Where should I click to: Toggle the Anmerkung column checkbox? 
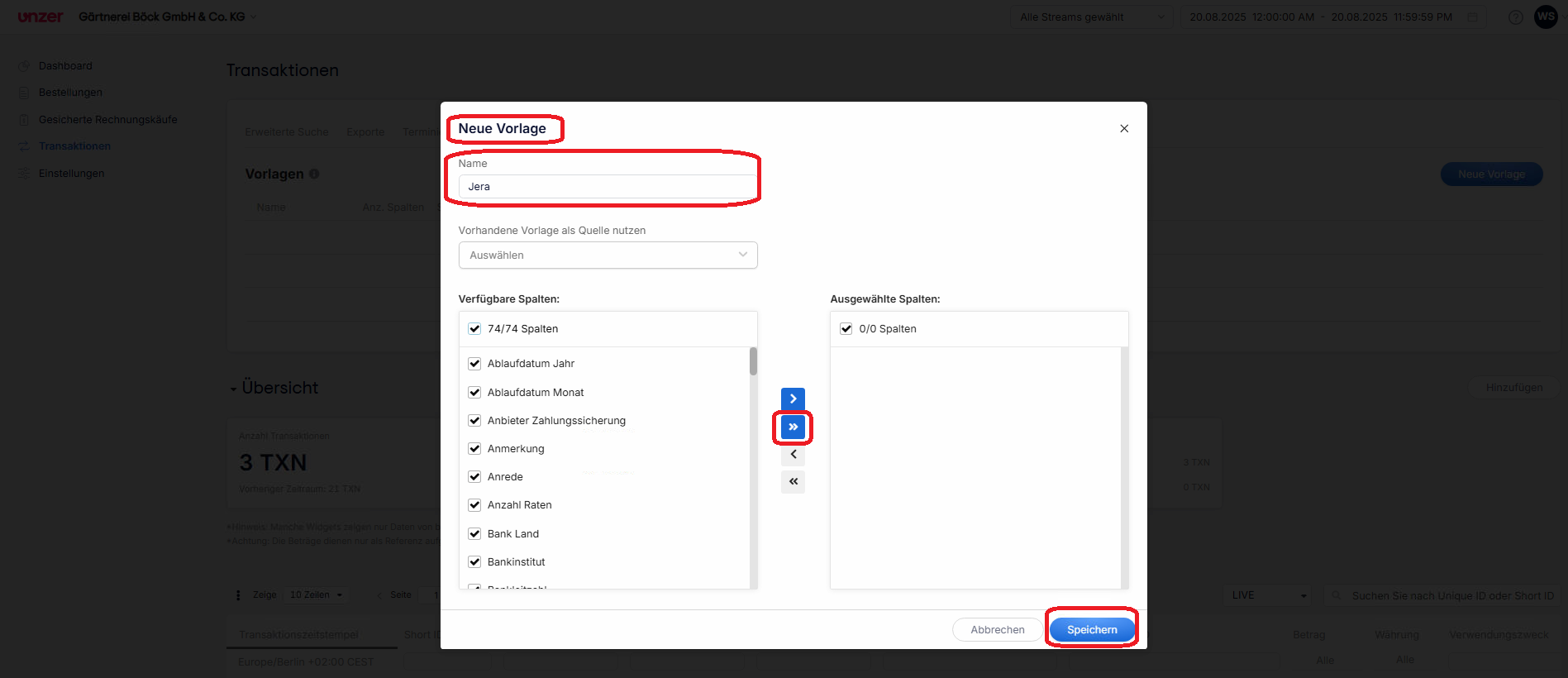click(474, 449)
